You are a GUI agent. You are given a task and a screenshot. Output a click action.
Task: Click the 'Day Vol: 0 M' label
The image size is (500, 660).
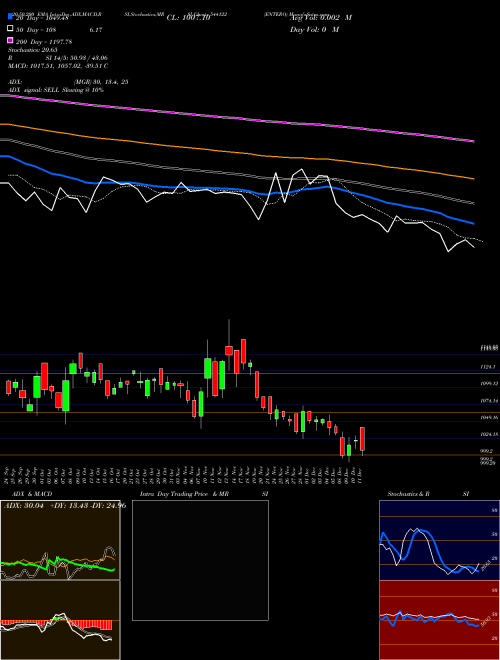click(314, 29)
